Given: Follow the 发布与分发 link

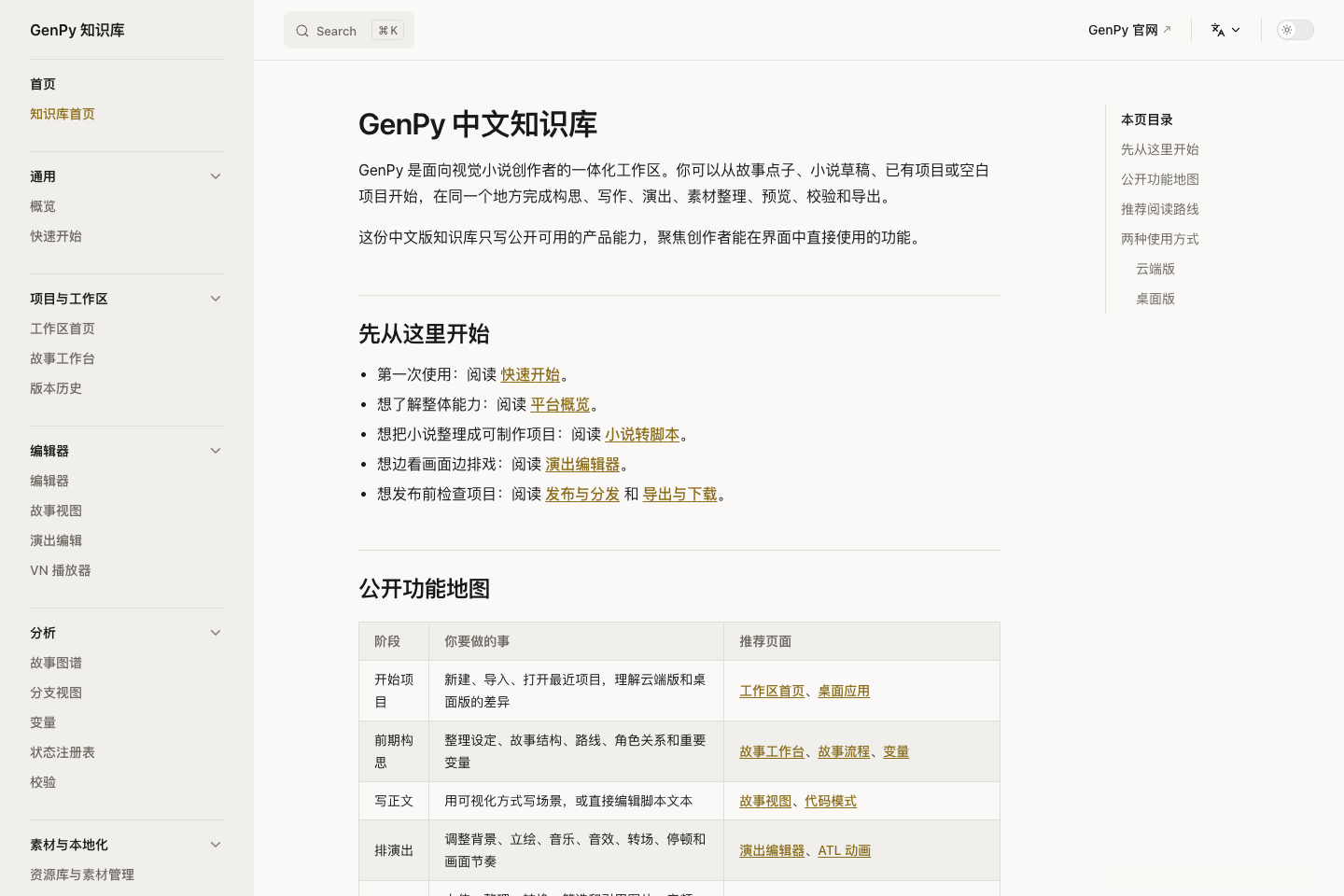Looking at the screenshot, I should pos(582,494).
